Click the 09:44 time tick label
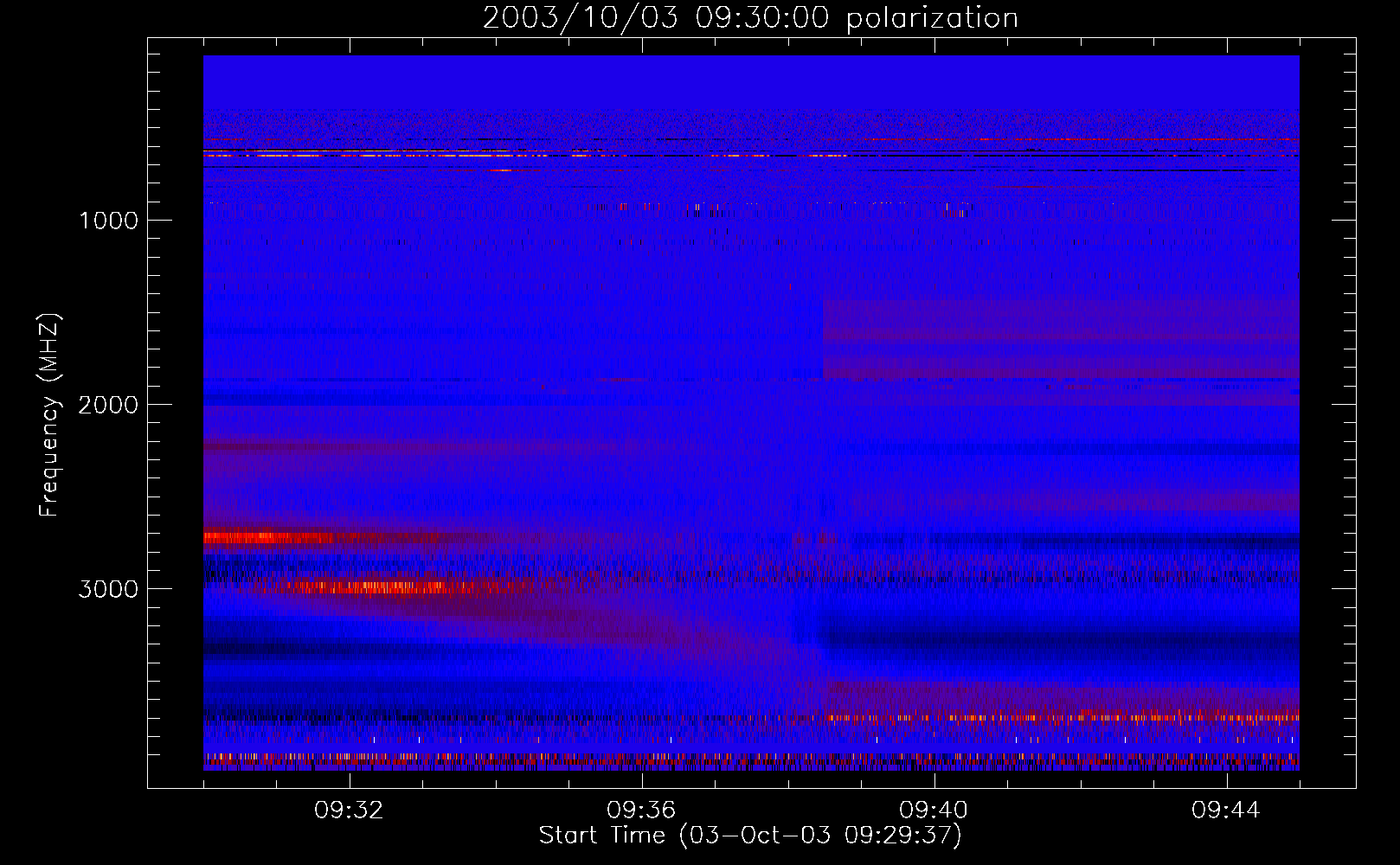 pos(1226,811)
